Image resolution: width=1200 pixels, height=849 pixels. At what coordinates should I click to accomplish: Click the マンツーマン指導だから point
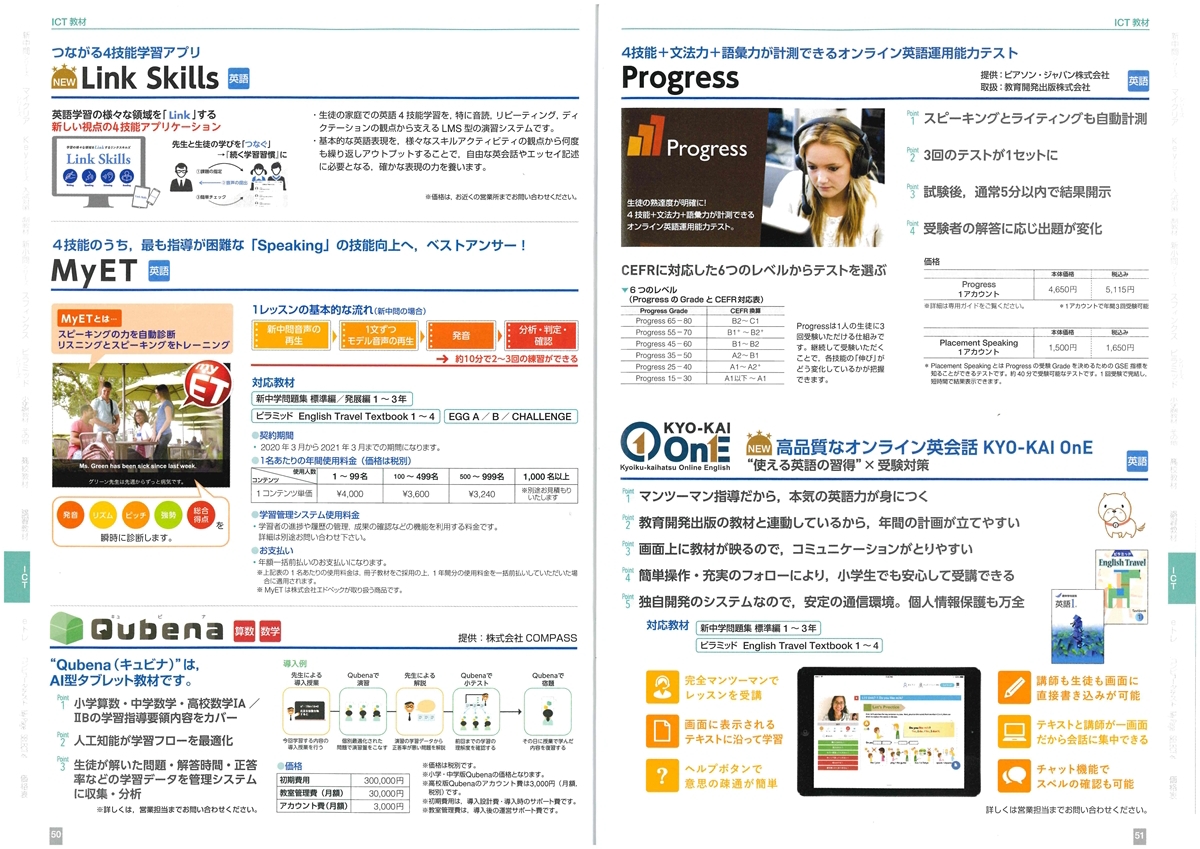pyautogui.click(x=783, y=497)
